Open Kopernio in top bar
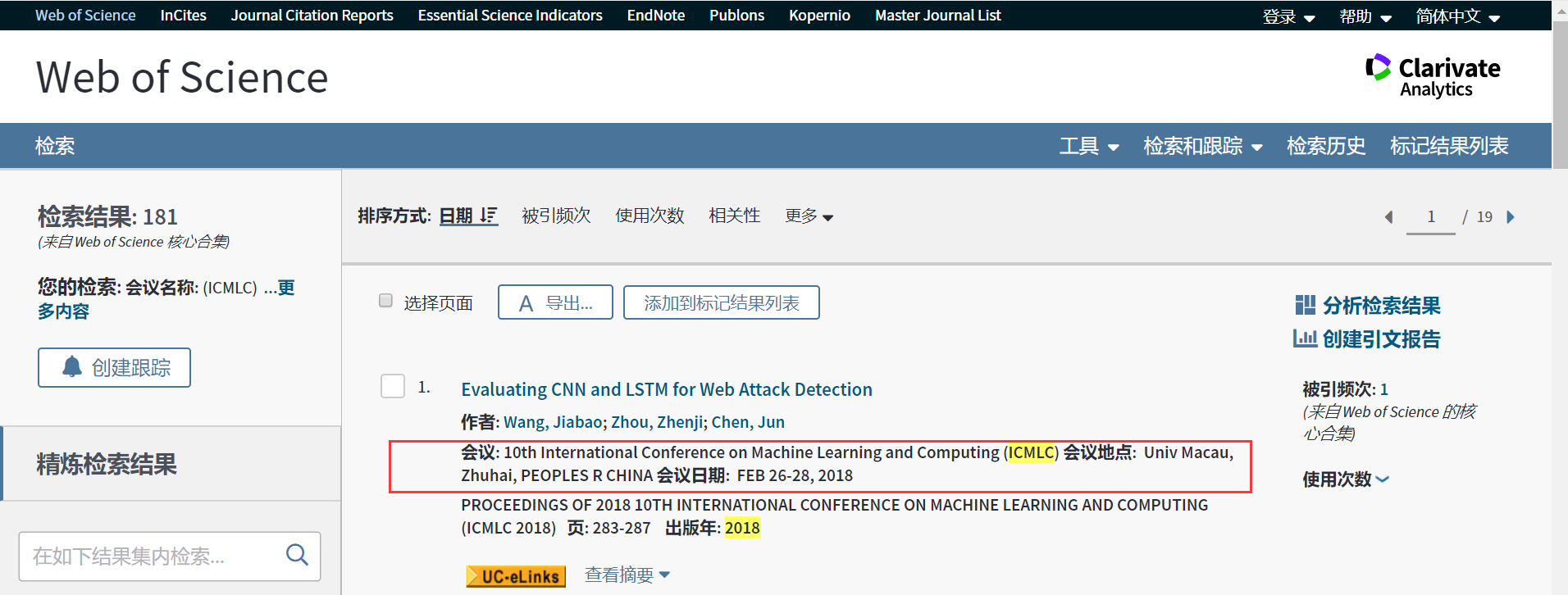 pos(819,16)
